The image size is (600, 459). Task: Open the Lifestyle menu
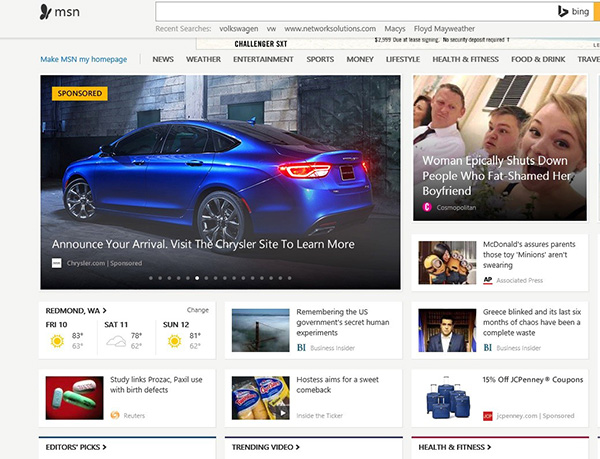point(403,59)
